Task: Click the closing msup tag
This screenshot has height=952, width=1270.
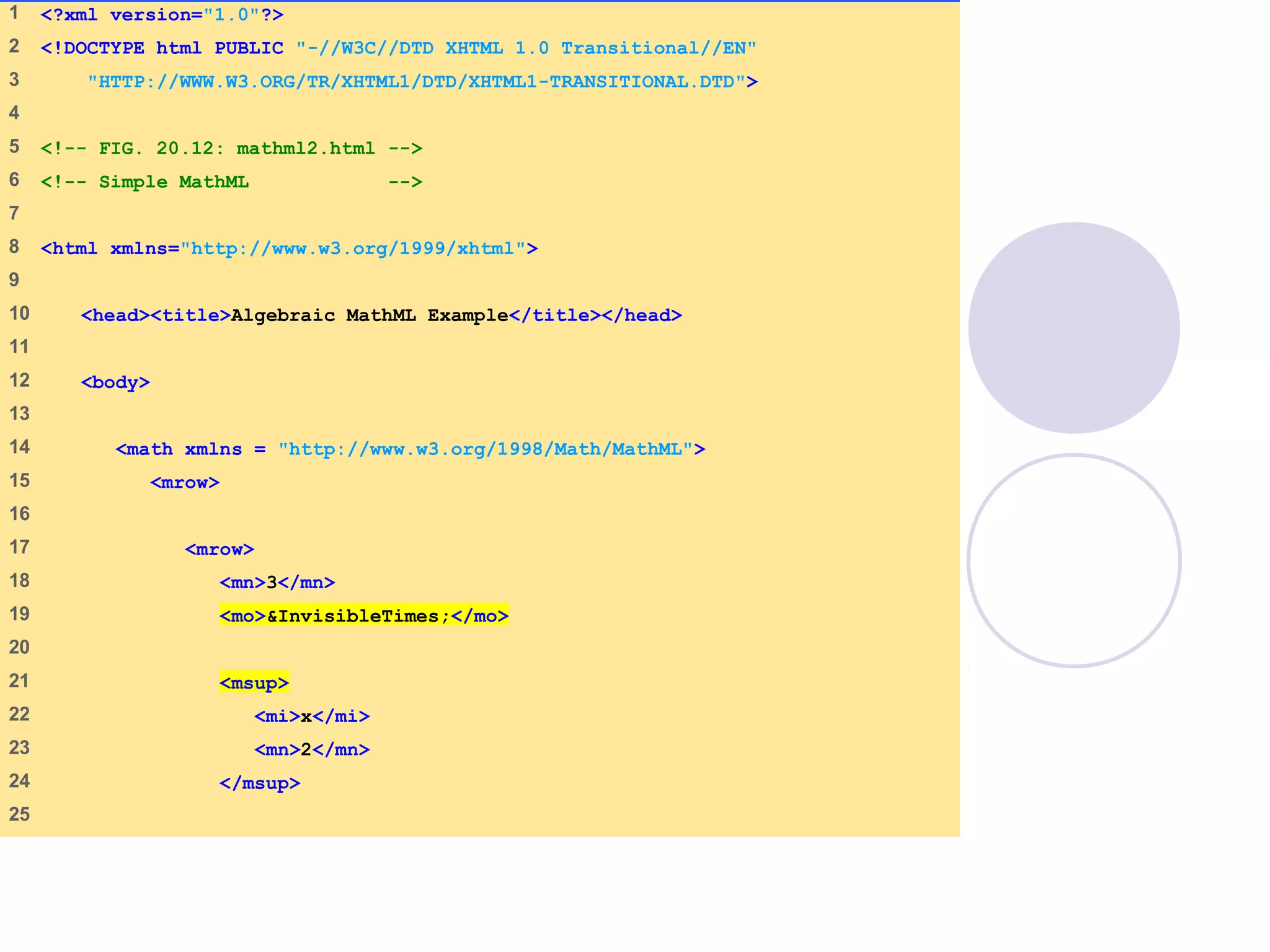Action: [260, 783]
